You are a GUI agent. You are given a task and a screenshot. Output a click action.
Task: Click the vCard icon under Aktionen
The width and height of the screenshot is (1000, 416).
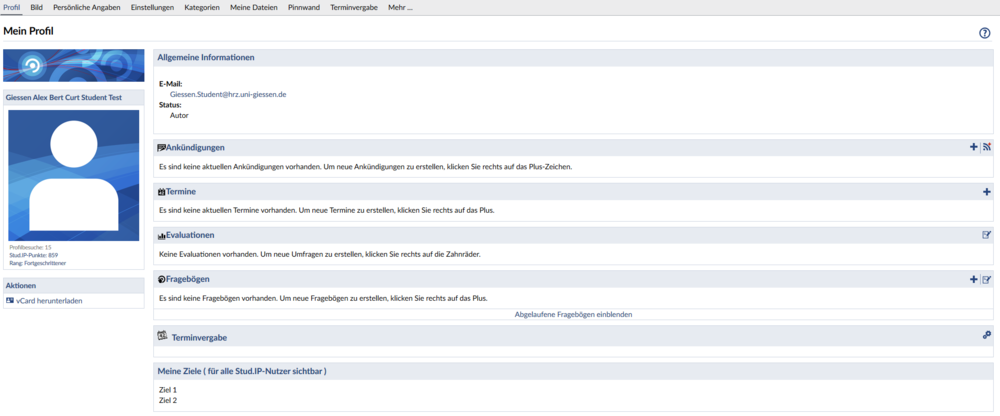[10, 300]
